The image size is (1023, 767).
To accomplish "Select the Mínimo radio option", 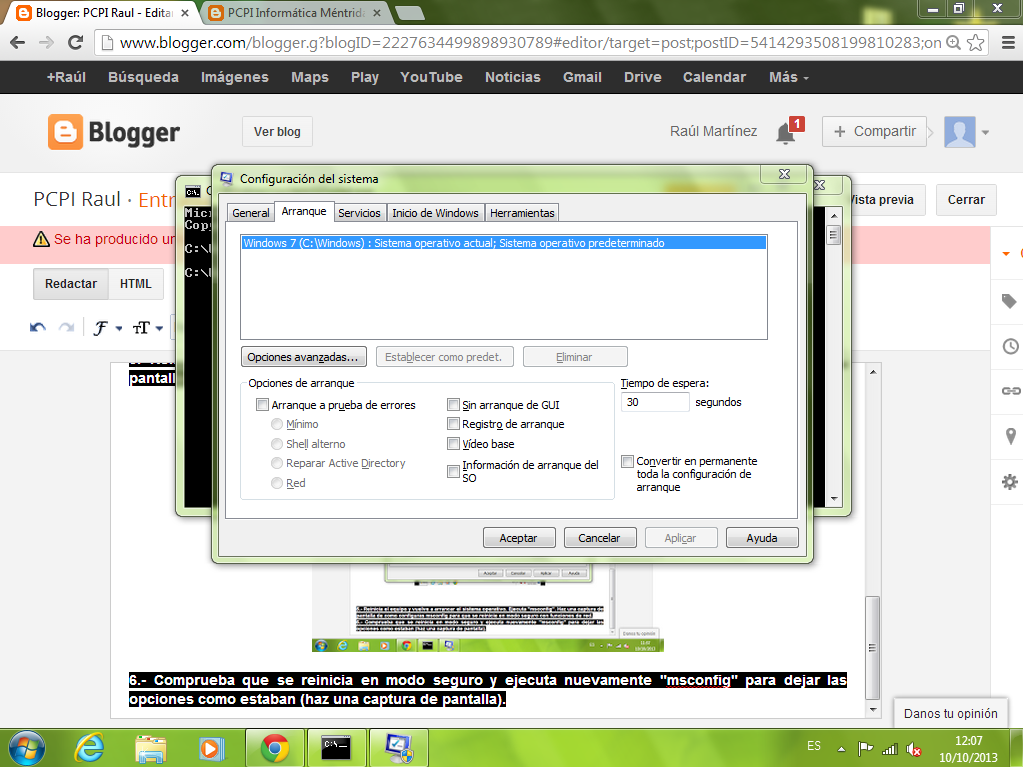I will (277, 424).
